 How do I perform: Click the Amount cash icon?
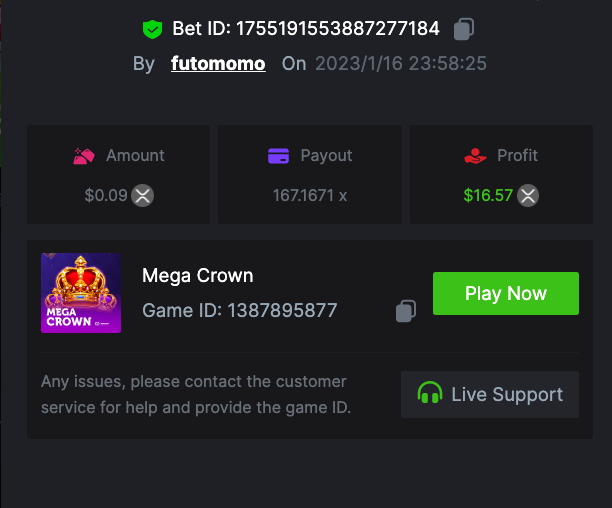(x=84, y=156)
